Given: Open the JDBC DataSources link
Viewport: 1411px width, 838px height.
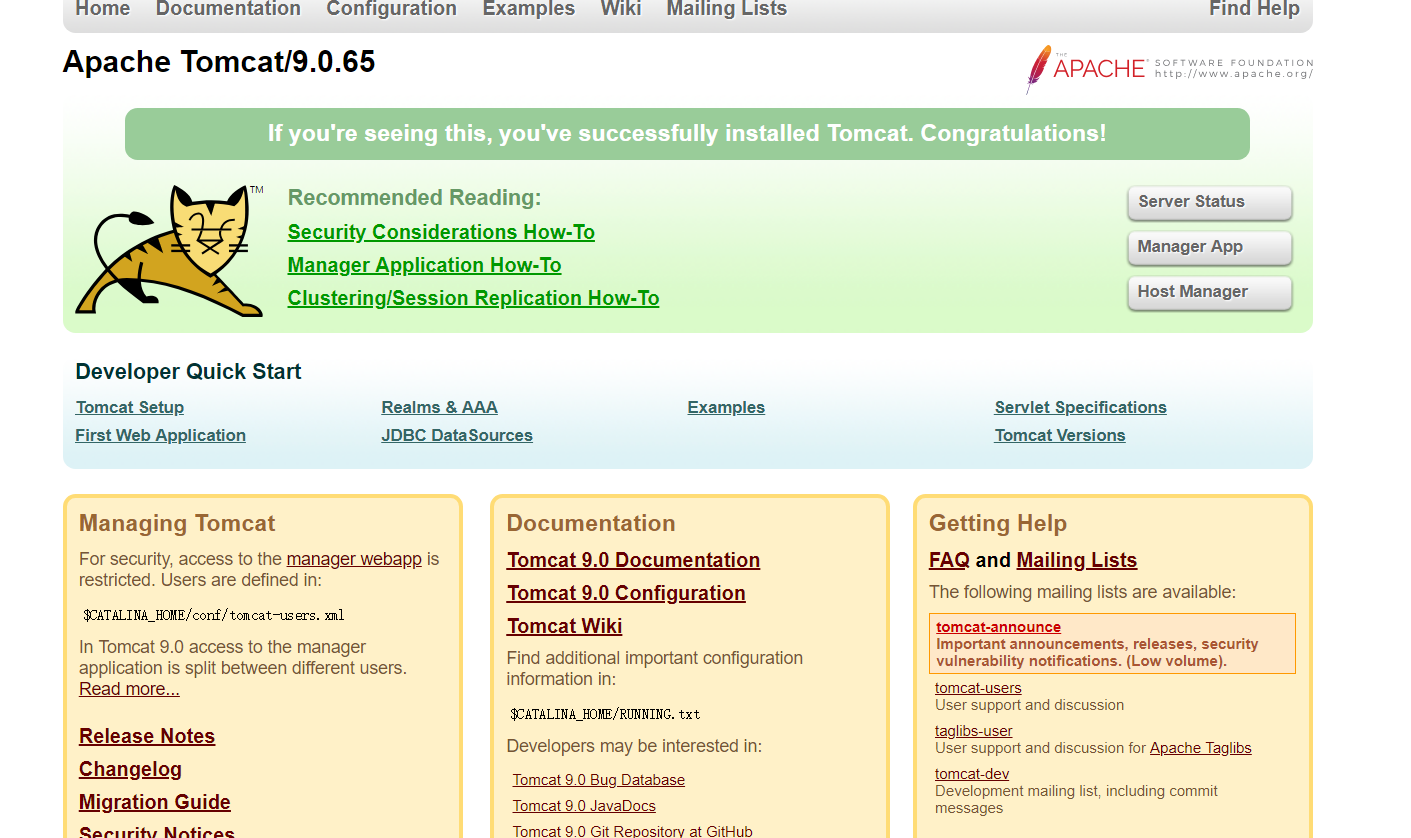Looking at the screenshot, I should tap(457, 435).
